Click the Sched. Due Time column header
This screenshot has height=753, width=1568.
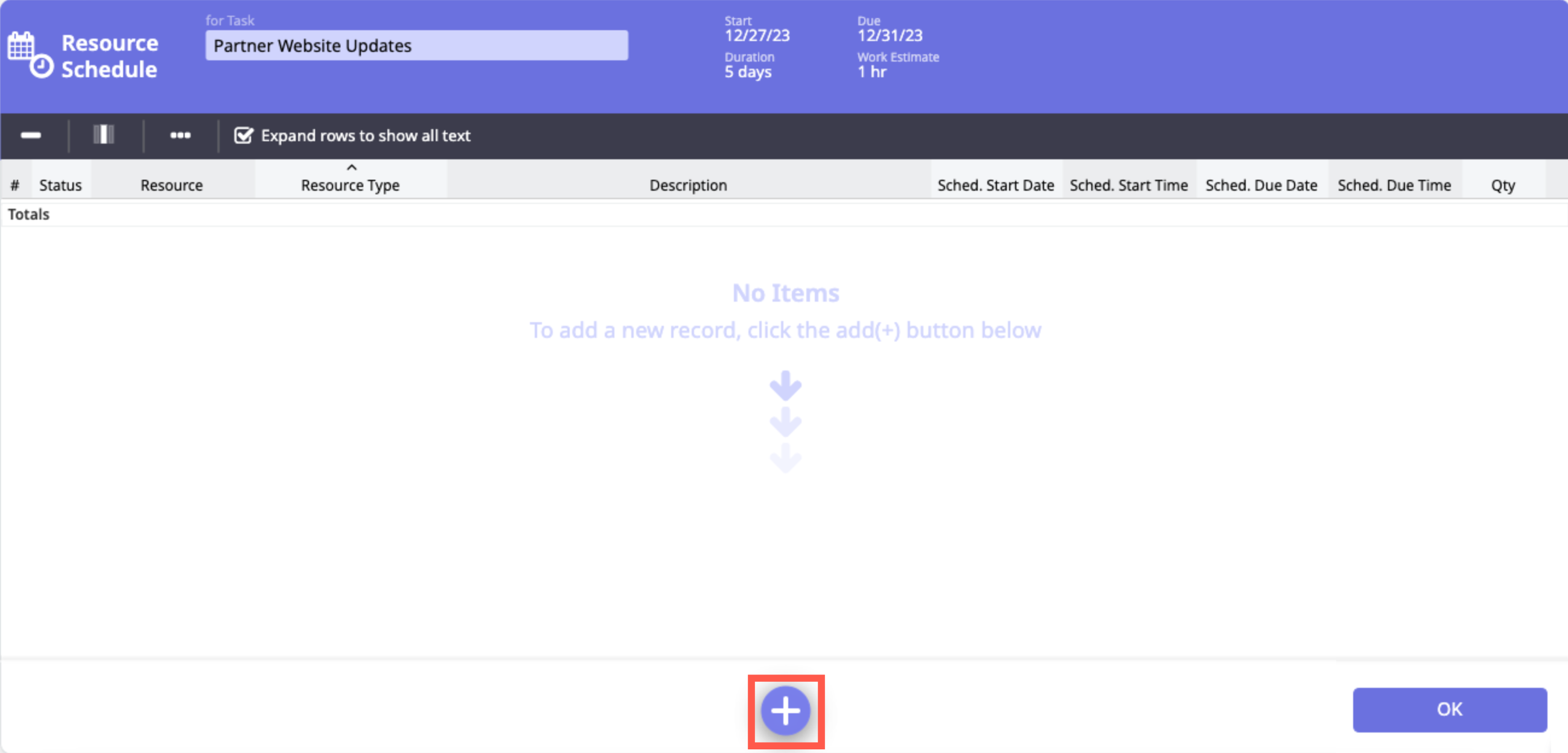click(1394, 185)
